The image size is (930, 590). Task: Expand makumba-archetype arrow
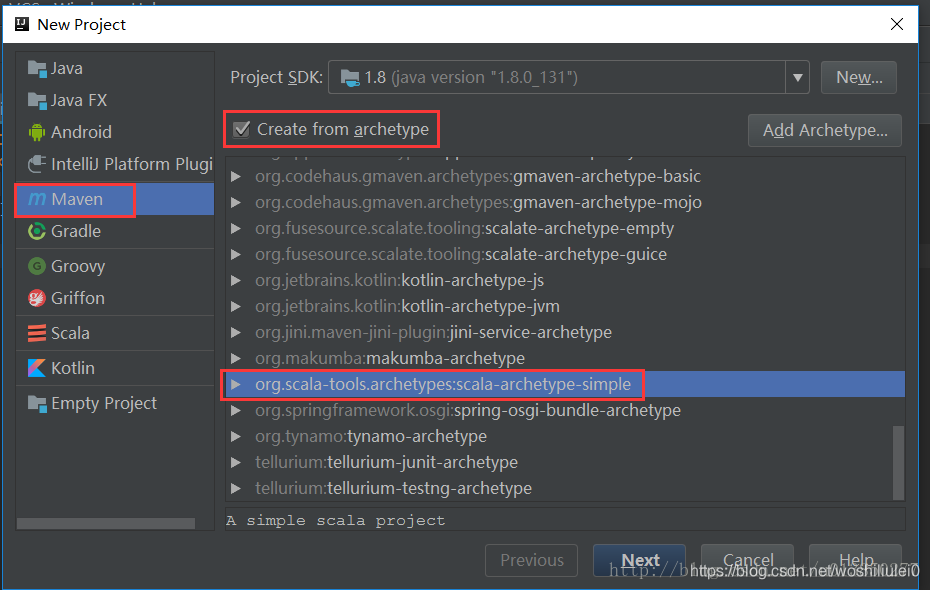tap(235, 358)
